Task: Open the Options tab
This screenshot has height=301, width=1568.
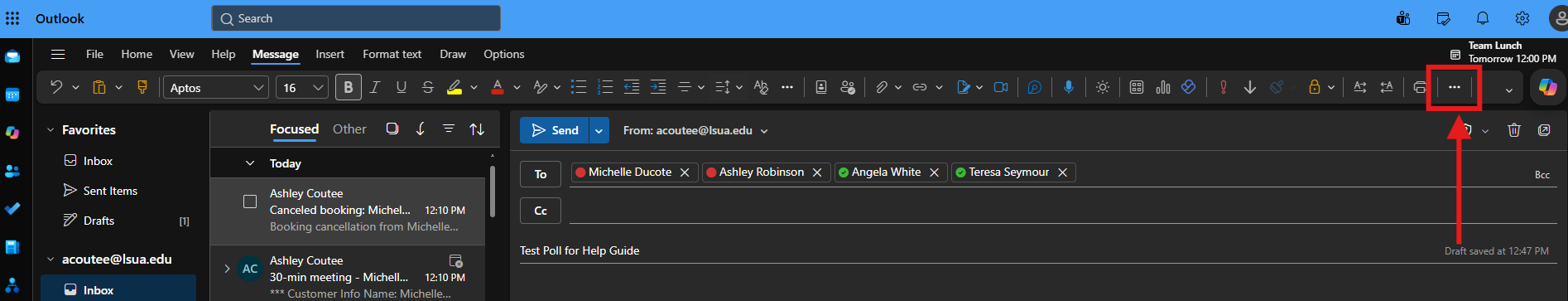Action: (x=504, y=54)
